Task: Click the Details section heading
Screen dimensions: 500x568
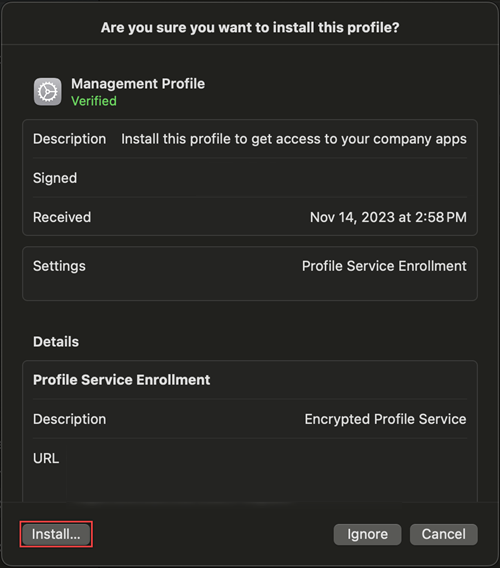Action: (x=56, y=342)
